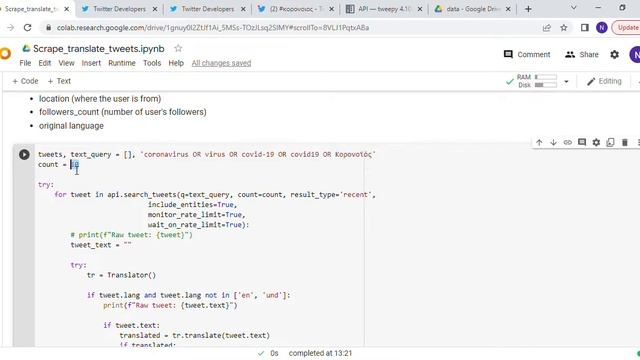
Task: Add a new Code cell
Action: click(x=25, y=81)
